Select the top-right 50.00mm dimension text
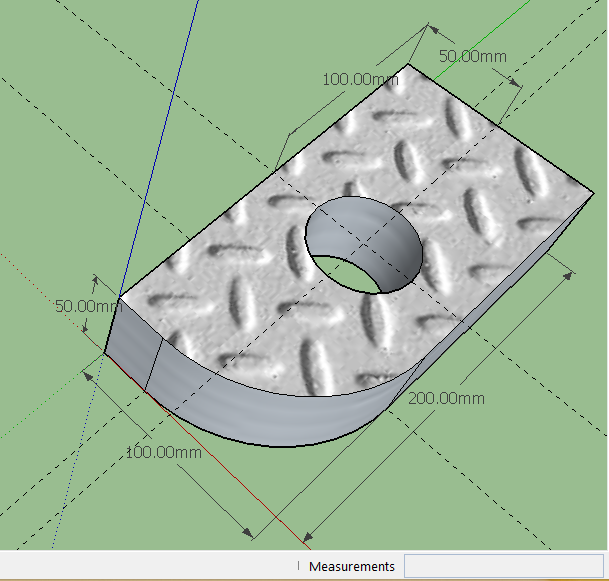The image size is (609, 581). tap(475, 56)
